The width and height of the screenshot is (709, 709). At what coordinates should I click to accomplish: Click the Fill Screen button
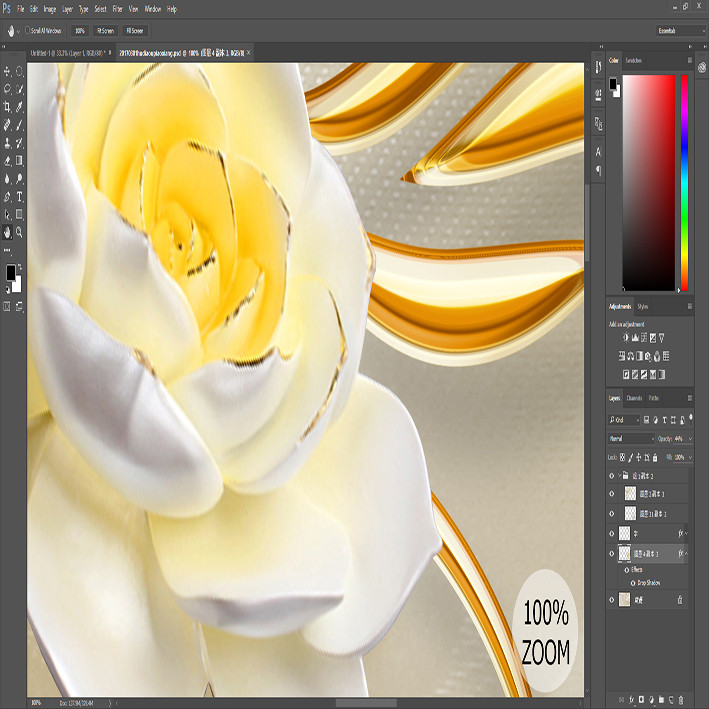pos(135,31)
